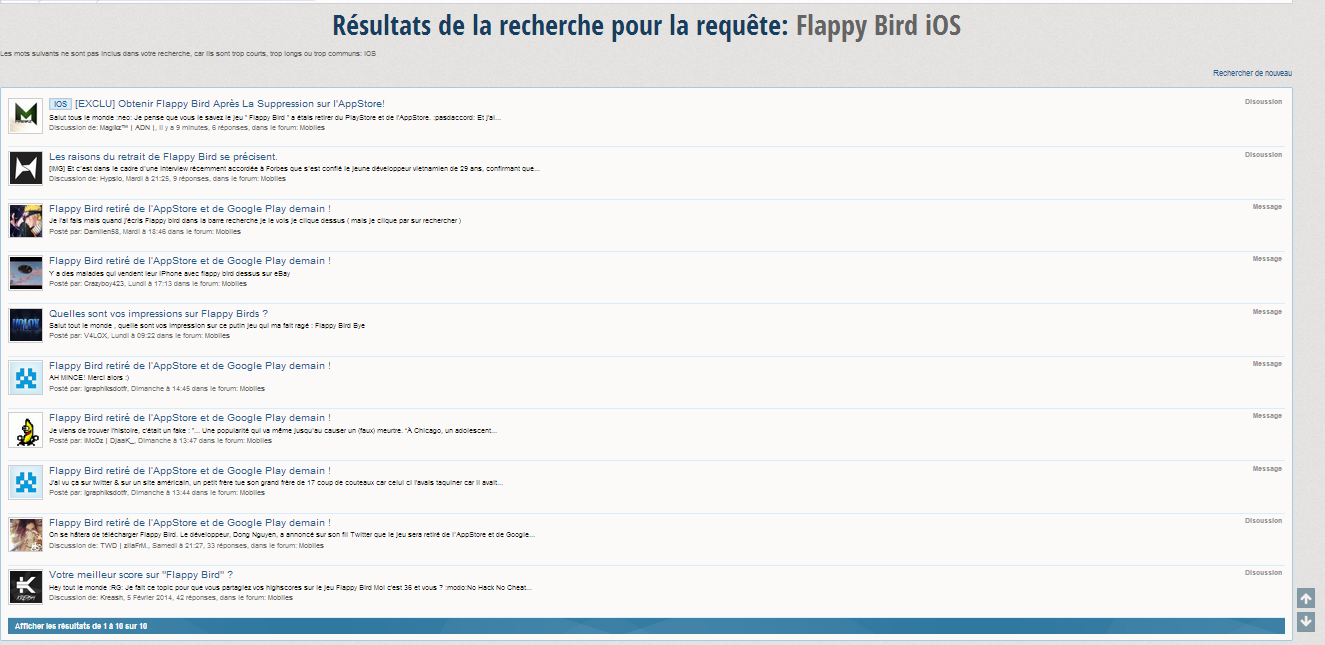Open the 'Flappy Bird retiré' title posted at 13:44
Image resolution: width=1325 pixels, height=645 pixels.
pyautogui.click(x=190, y=470)
